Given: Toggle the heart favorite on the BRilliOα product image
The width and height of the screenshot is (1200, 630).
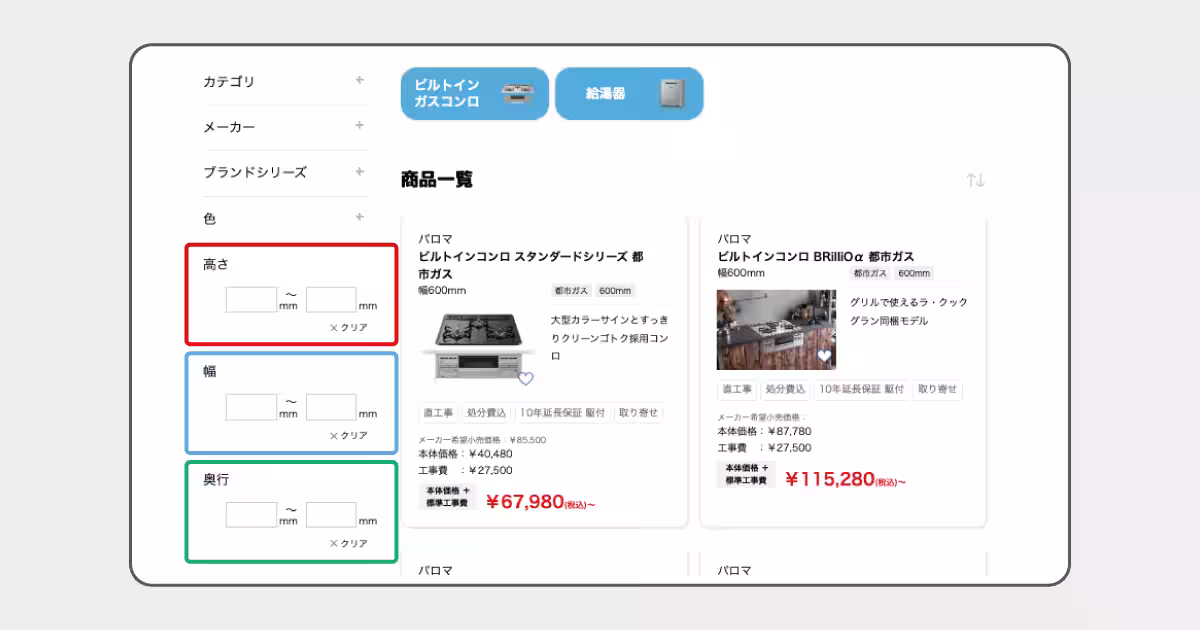Looking at the screenshot, I should (826, 354).
